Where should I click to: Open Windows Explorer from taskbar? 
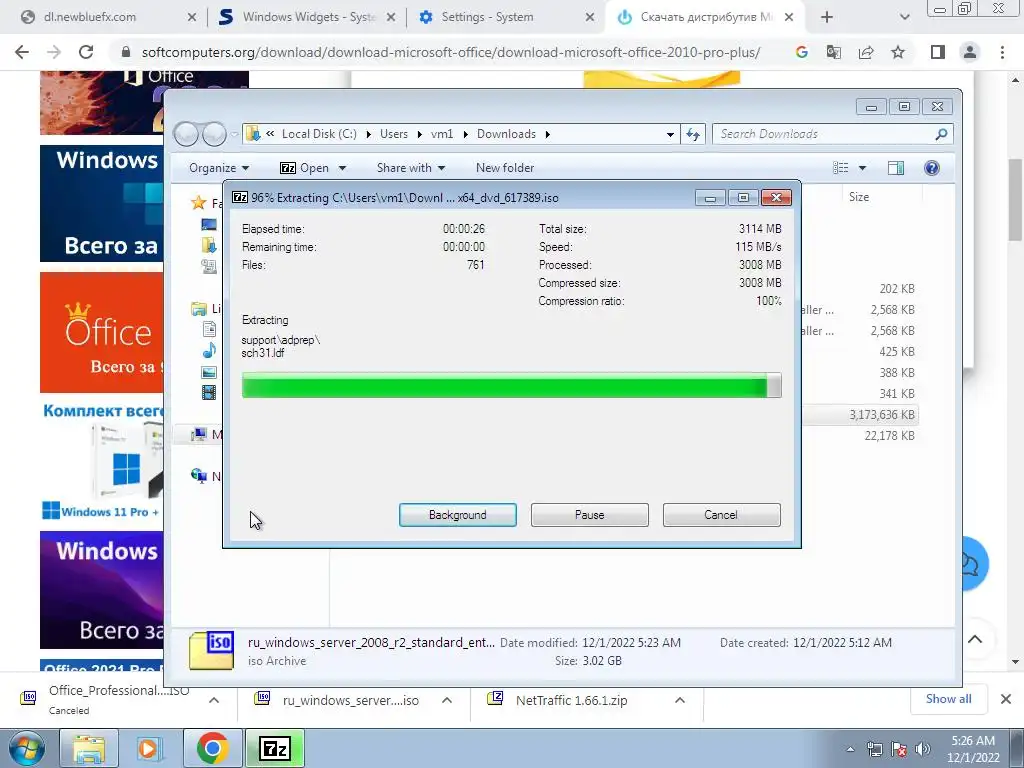click(x=89, y=748)
